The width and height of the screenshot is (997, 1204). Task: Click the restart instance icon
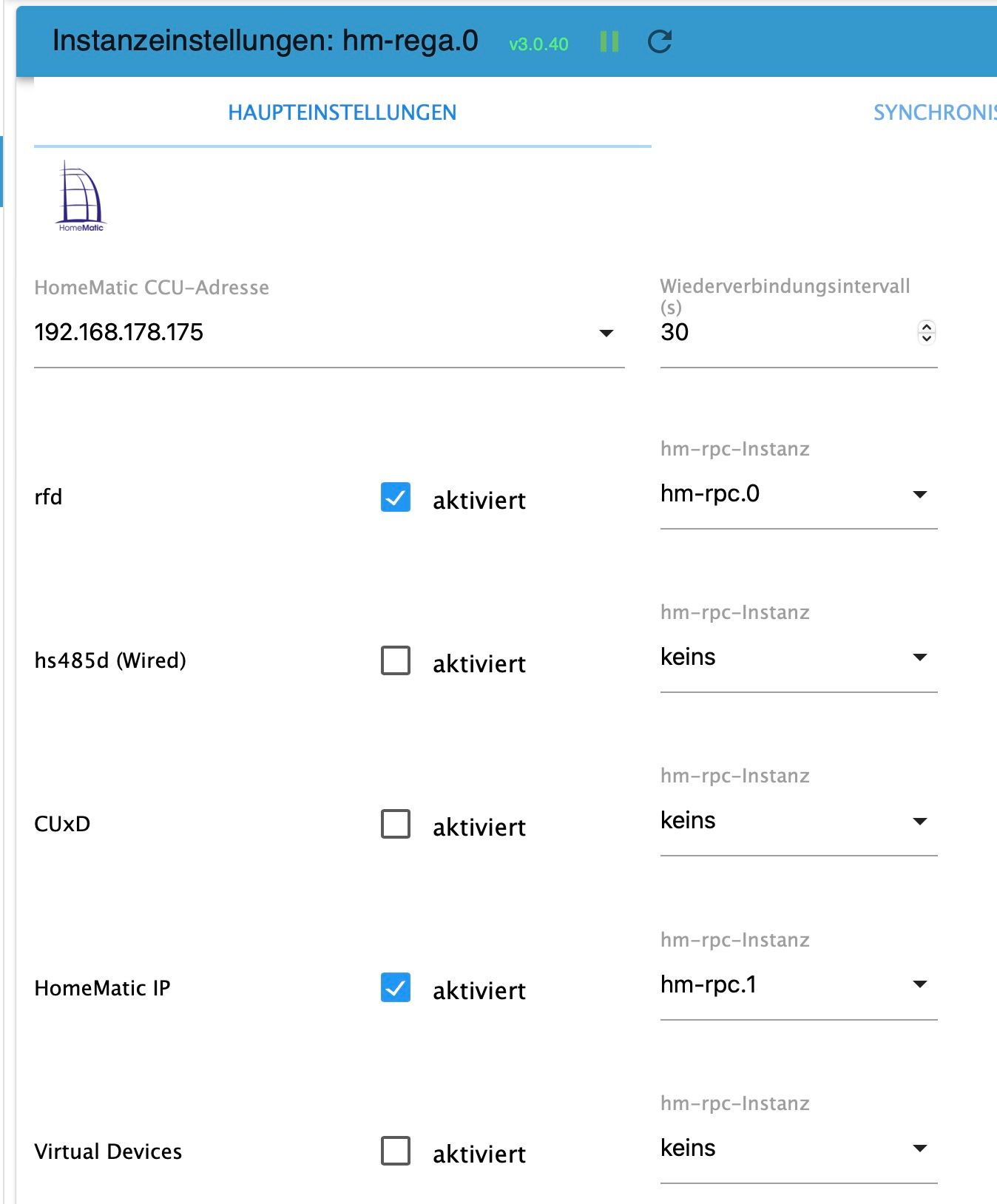point(659,42)
